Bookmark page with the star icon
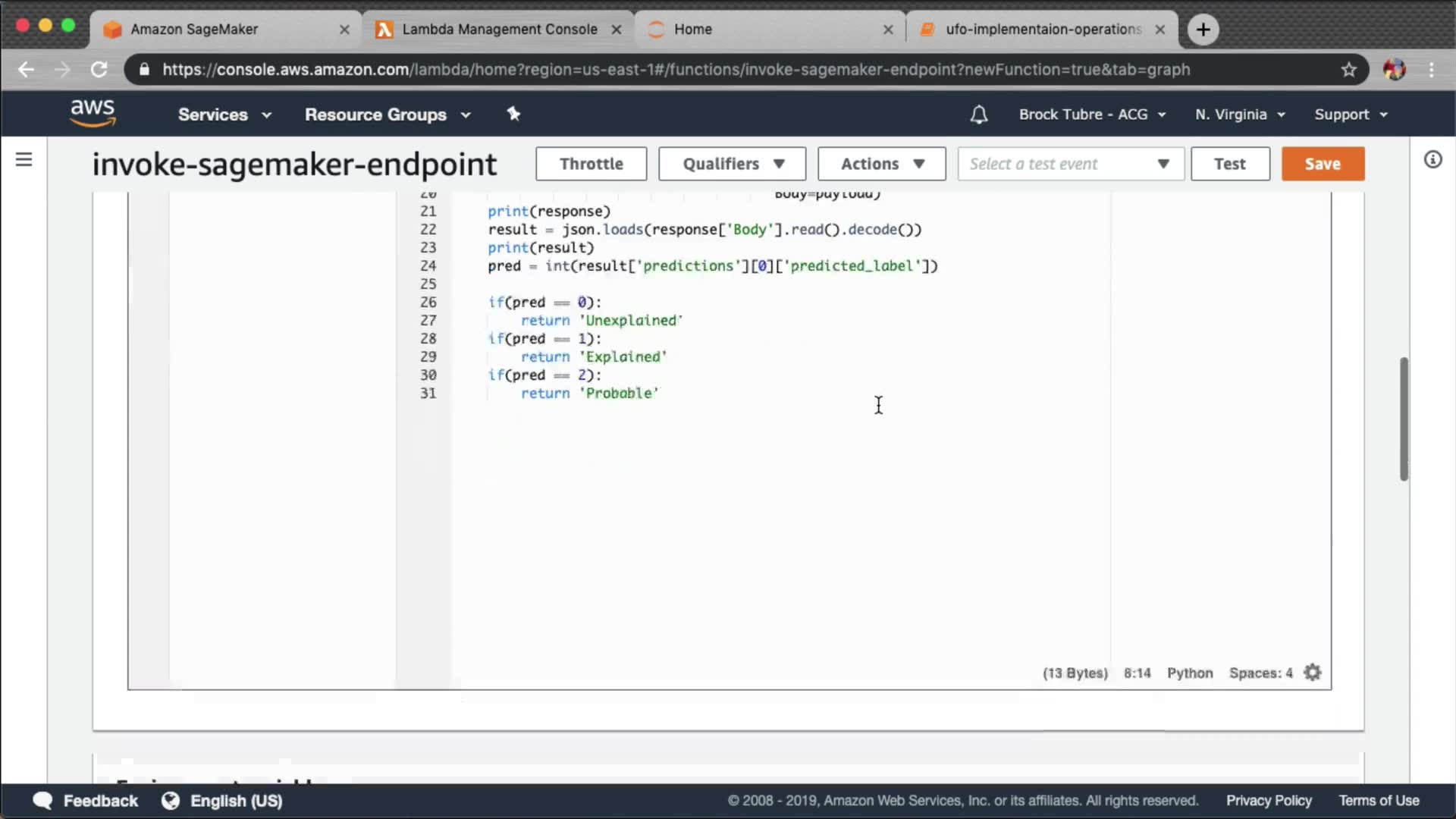This screenshot has height=819, width=1456. coord(1348,70)
